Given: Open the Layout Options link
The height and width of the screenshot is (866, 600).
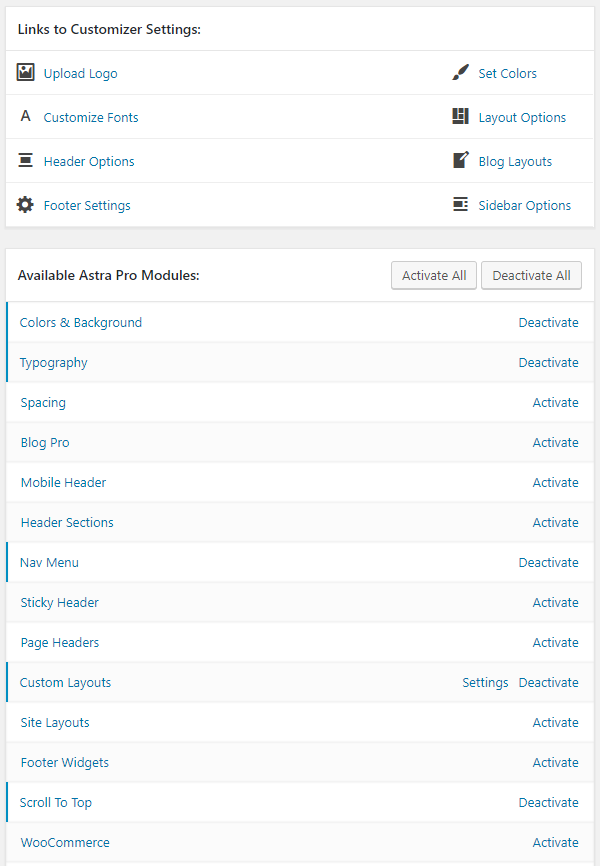Looking at the screenshot, I should click(x=522, y=118).
